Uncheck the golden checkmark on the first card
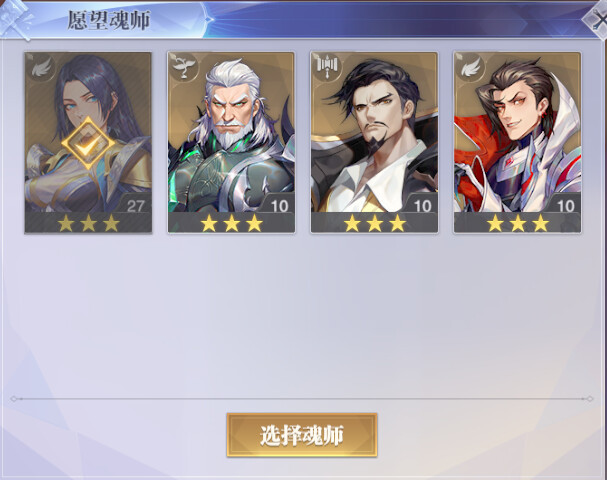This screenshot has height=480, width=607. (88, 144)
